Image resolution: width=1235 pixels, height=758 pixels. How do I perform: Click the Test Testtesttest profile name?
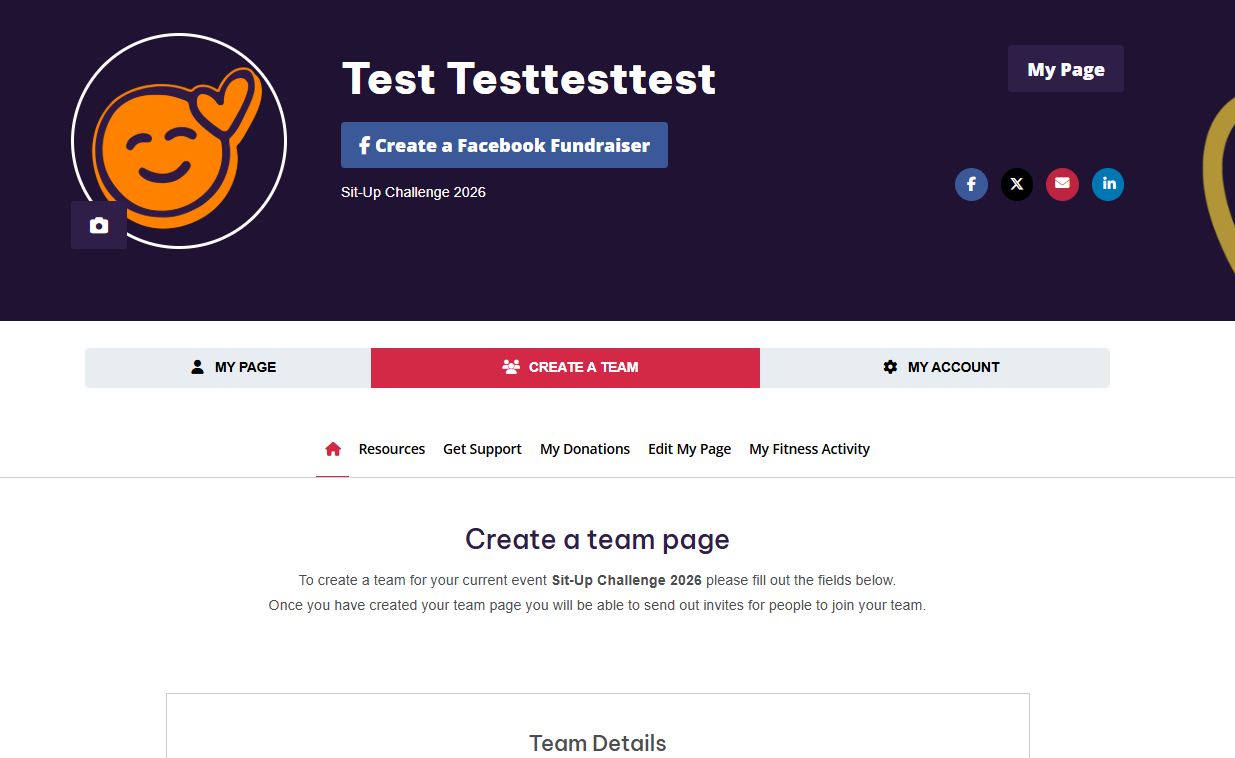pyautogui.click(x=528, y=79)
